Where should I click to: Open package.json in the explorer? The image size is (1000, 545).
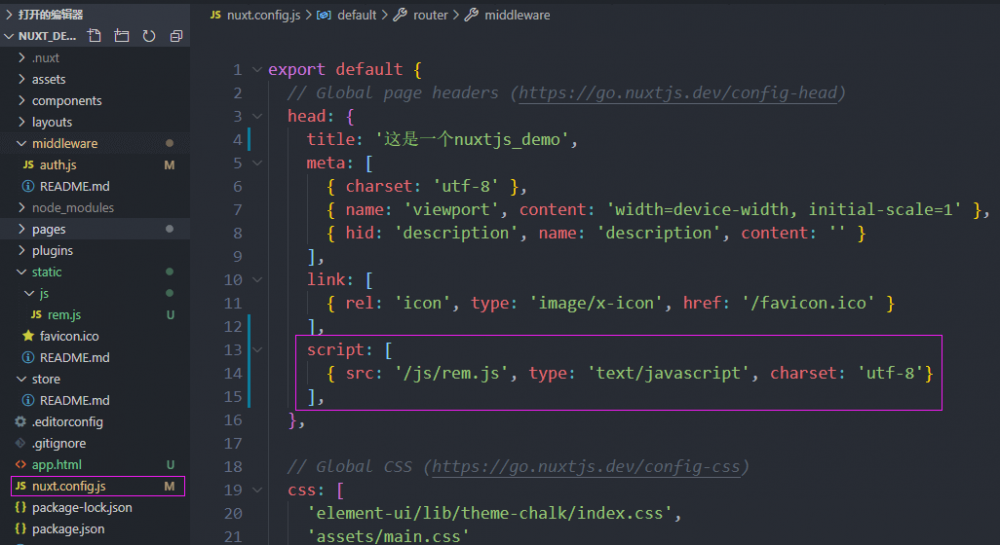point(68,528)
